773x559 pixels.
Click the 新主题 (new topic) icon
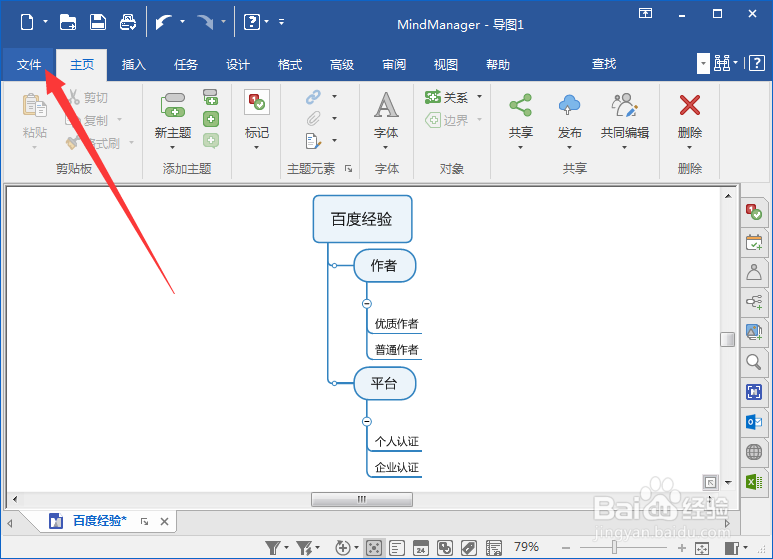tap(173, 105)
